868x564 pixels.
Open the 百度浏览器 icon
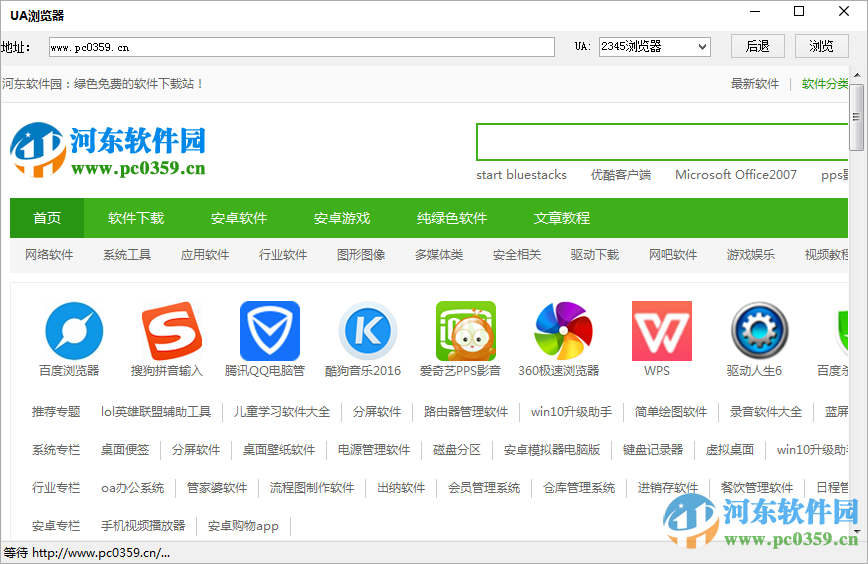point(74,330)
